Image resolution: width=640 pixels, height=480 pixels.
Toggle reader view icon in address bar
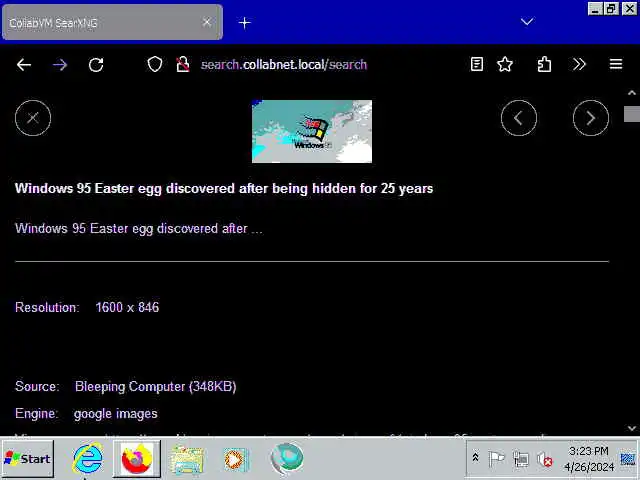click(x=477, y=64)
